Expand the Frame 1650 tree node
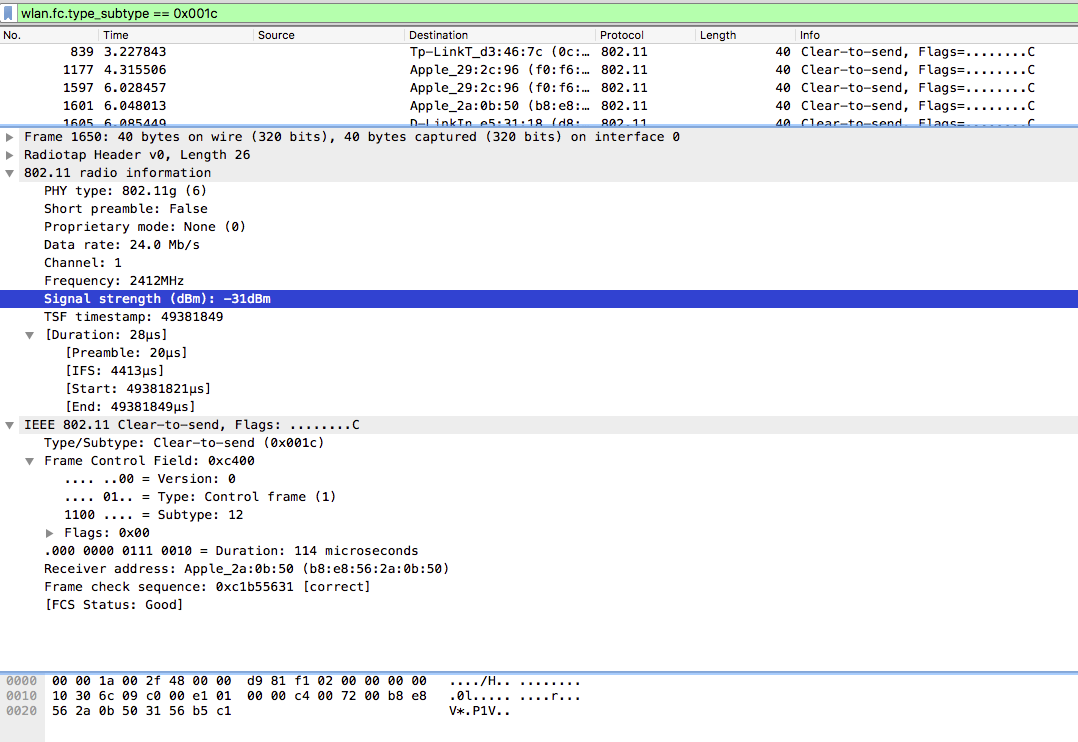The image size is (1078, 742). tap(10, 137)
